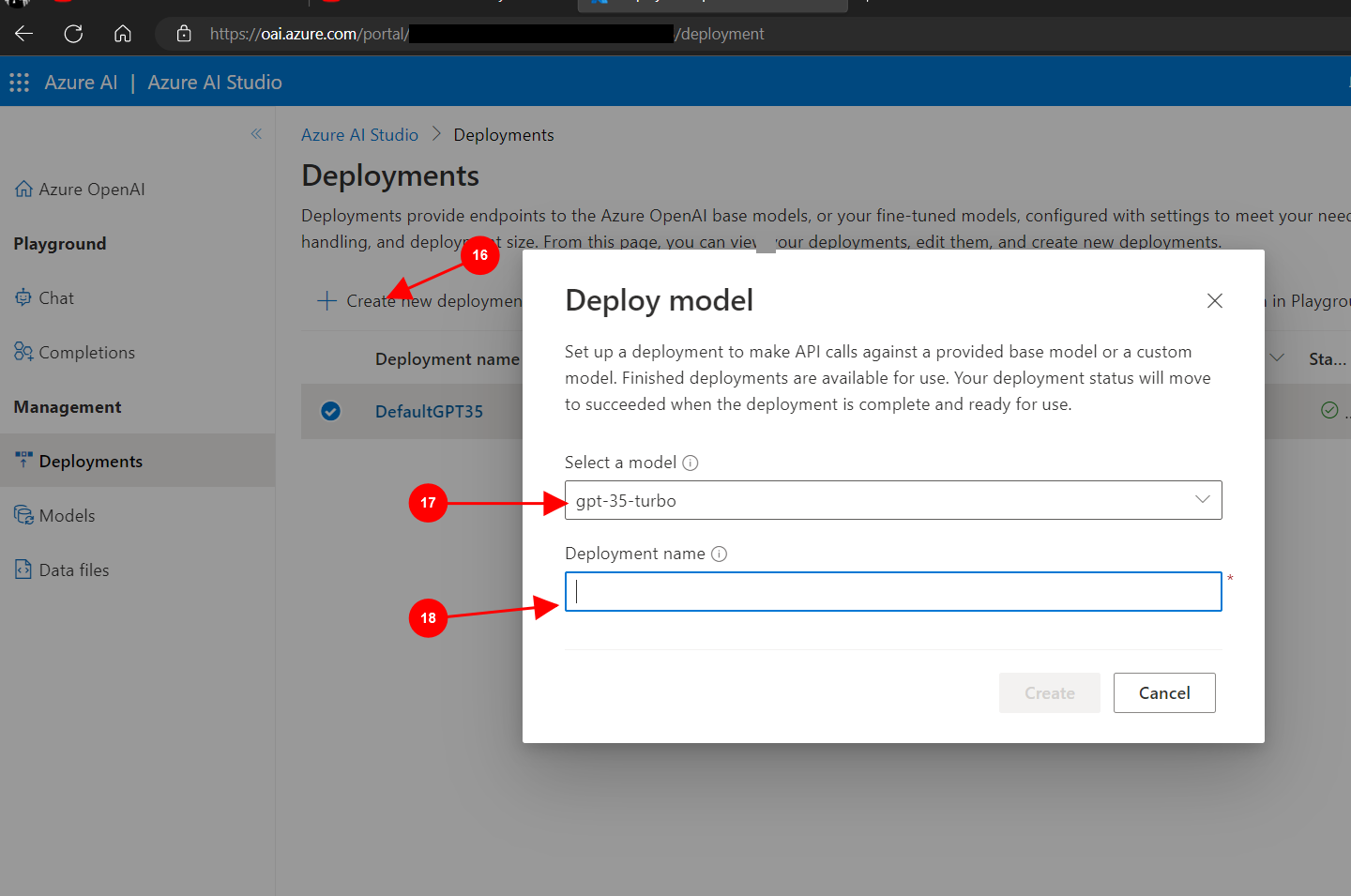Image resolution: width=1351 pixels, height=896 pixels.
Task: Open the DefaultGPT35 deployment link
Action: tap(429, 412)
